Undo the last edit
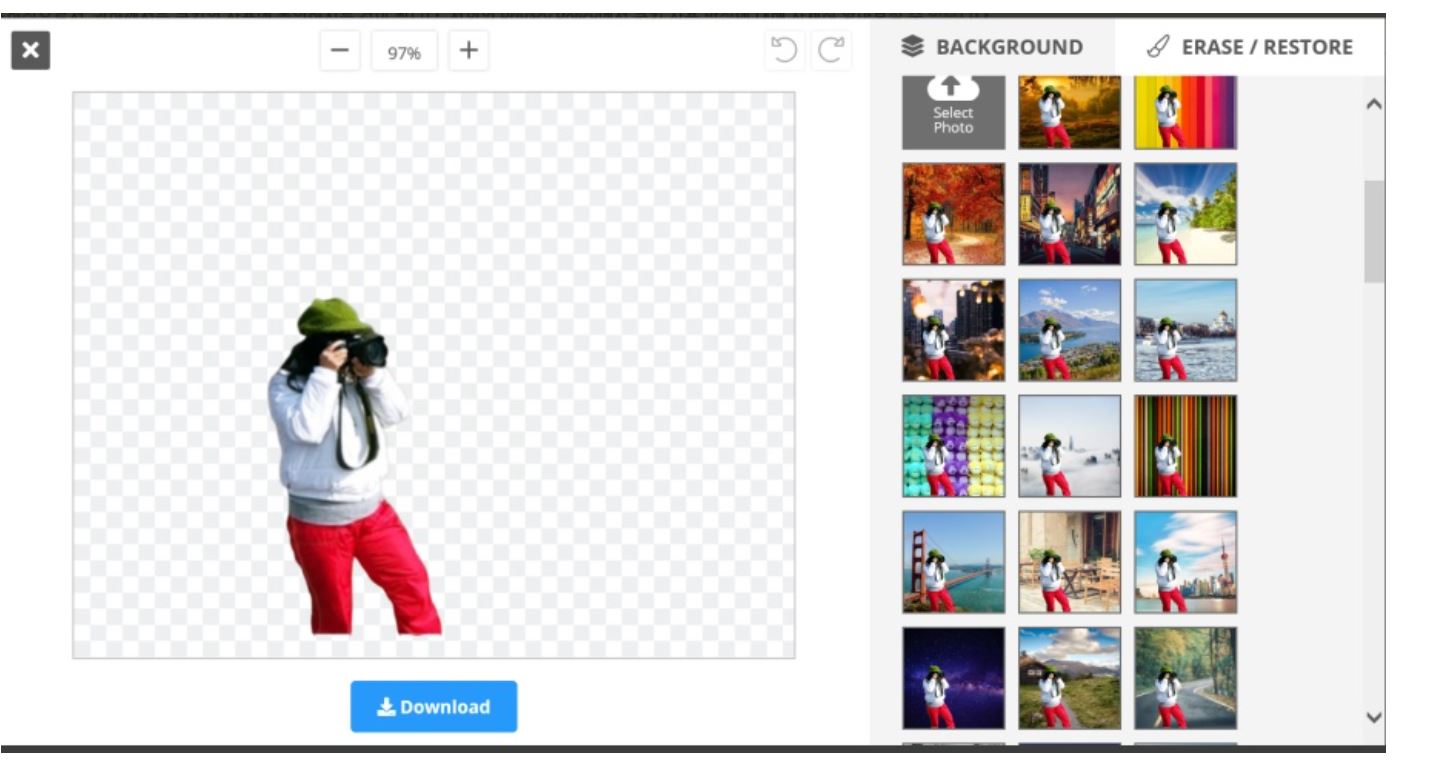This screenshot has height=765, width=1452. tap(785, 50)
